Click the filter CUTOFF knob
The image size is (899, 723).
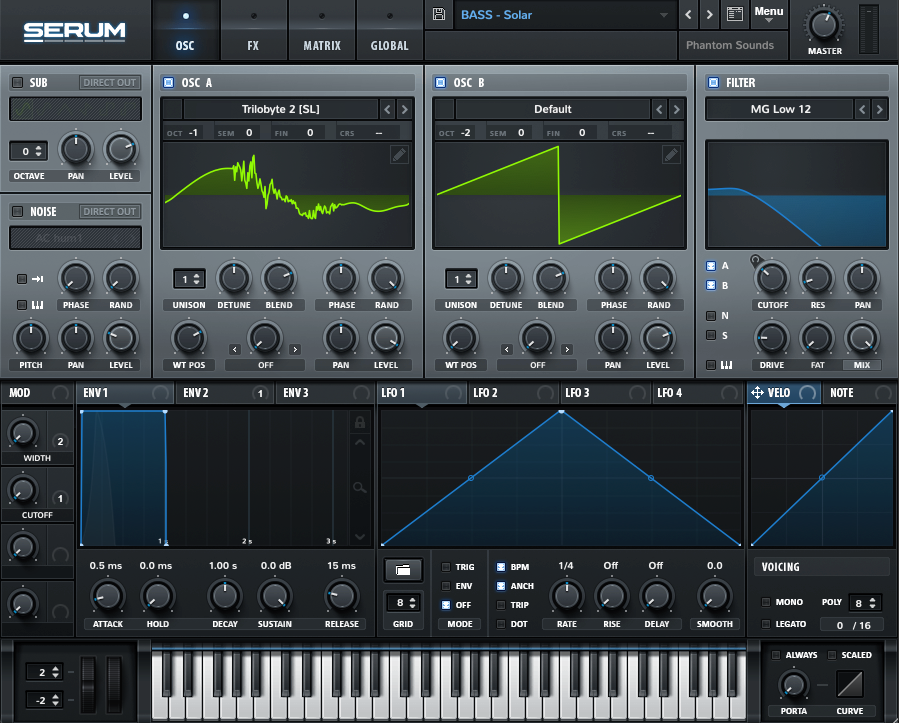point(772,278)
